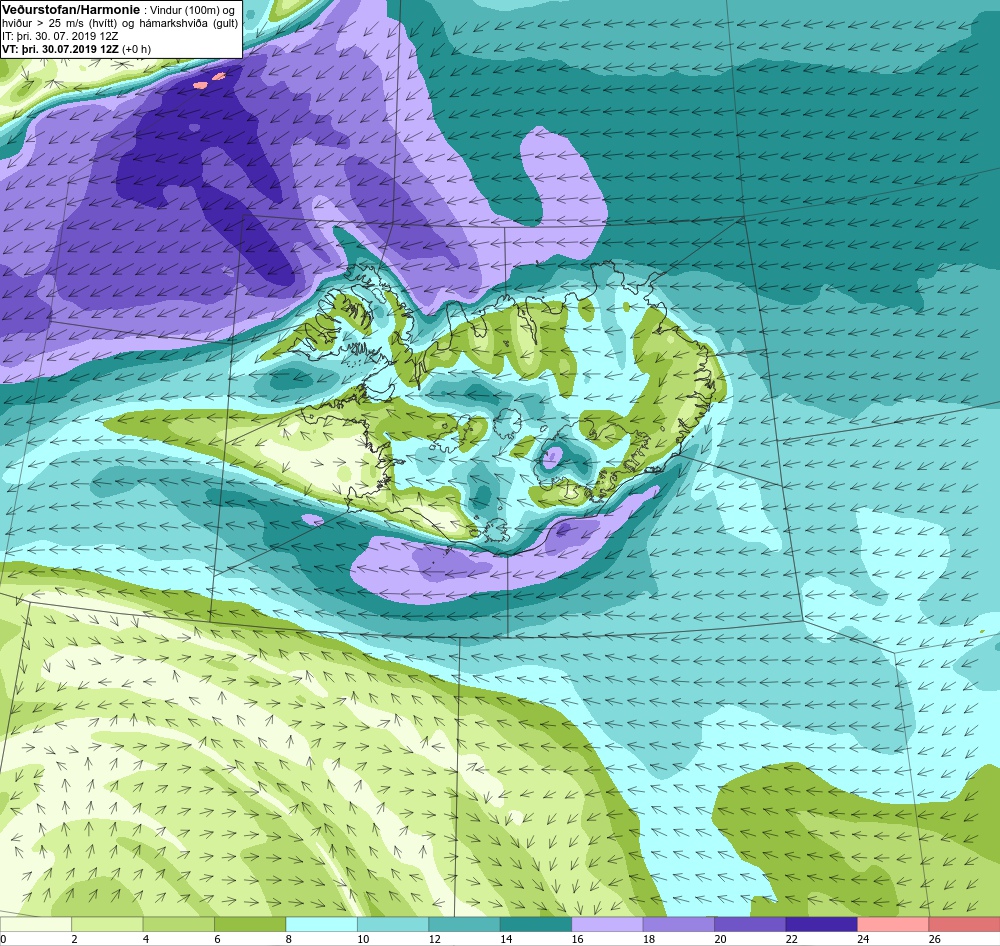Select the "Vindur (100m) og" text
This screenshot has width=1000, height=946.
[192, 10]
